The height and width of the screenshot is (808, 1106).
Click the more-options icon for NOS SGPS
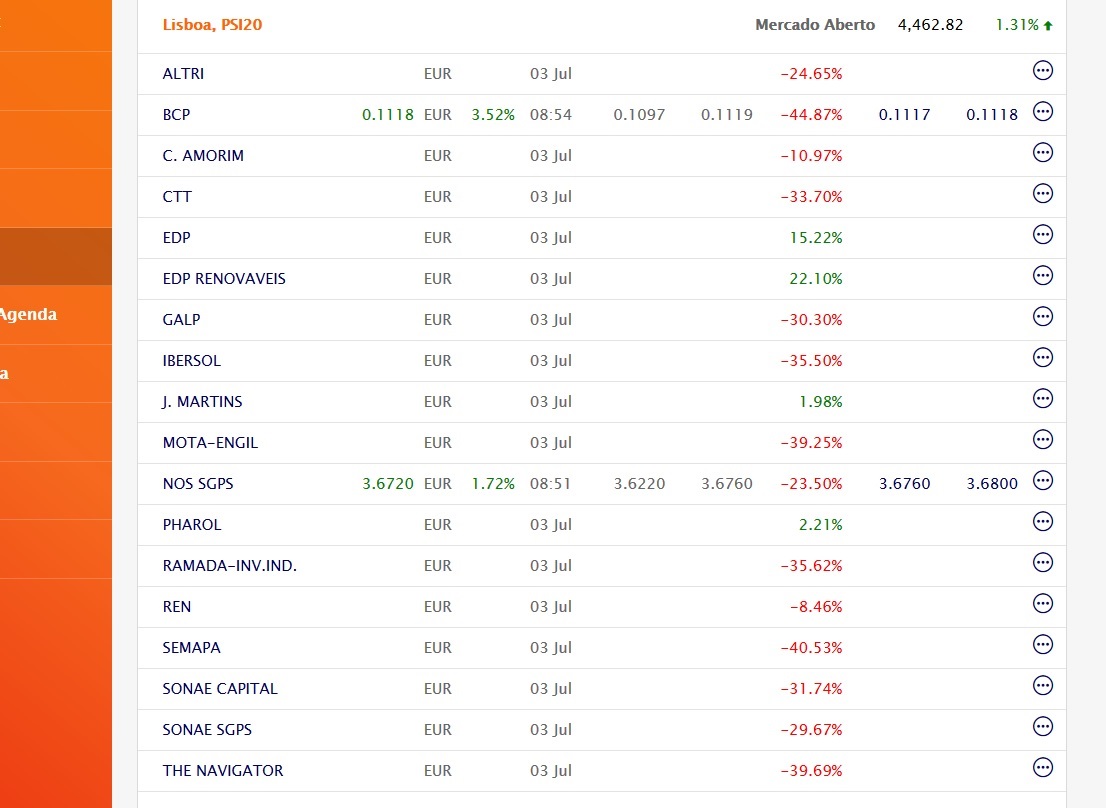(1043, 480)
